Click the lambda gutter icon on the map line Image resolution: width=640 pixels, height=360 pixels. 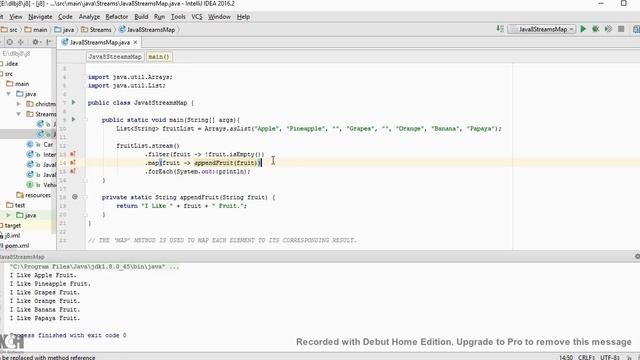[x=73, y=163]
